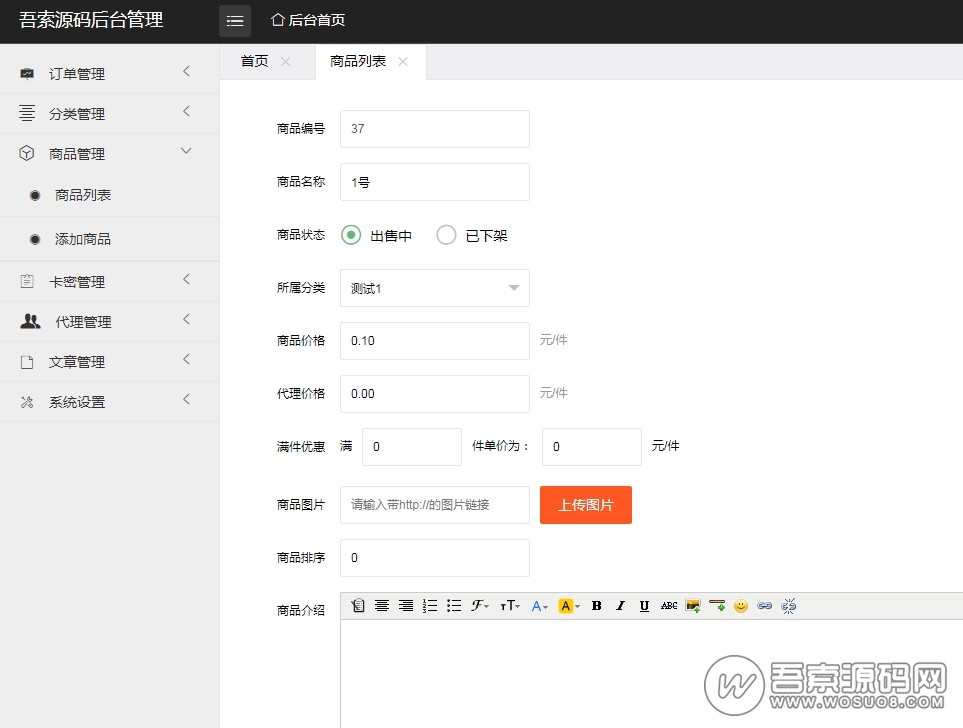
Task: Open the font family dropdown in editor
Action: [x=481, y=606]
